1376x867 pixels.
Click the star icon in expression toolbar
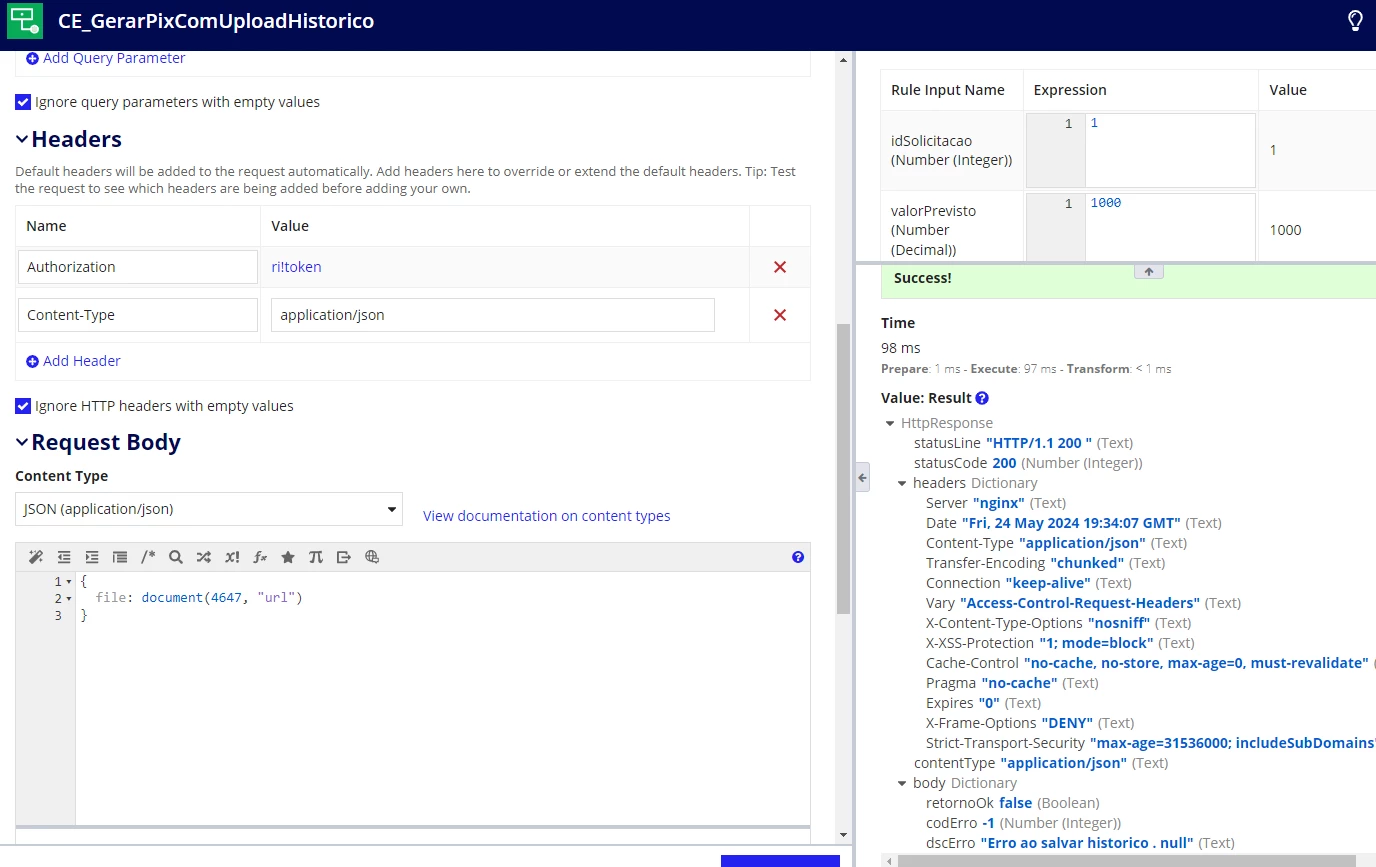pos(288,557)
